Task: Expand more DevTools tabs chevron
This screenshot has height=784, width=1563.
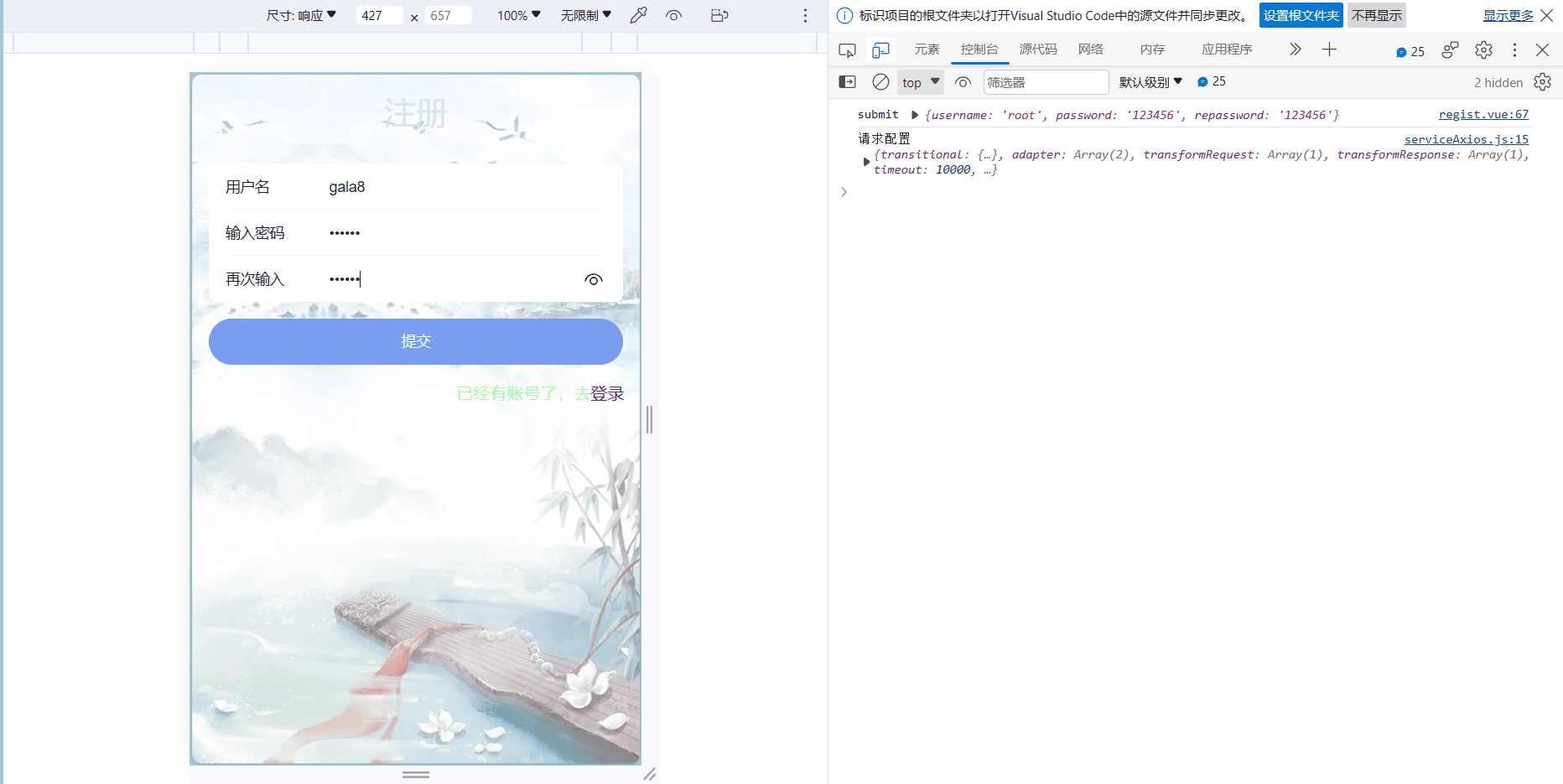Action: point(1295,50)
